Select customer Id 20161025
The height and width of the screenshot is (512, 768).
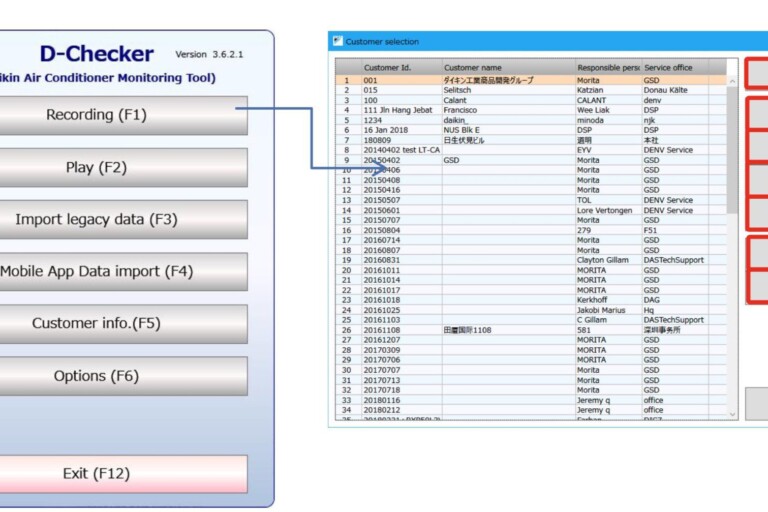point(531,310)
